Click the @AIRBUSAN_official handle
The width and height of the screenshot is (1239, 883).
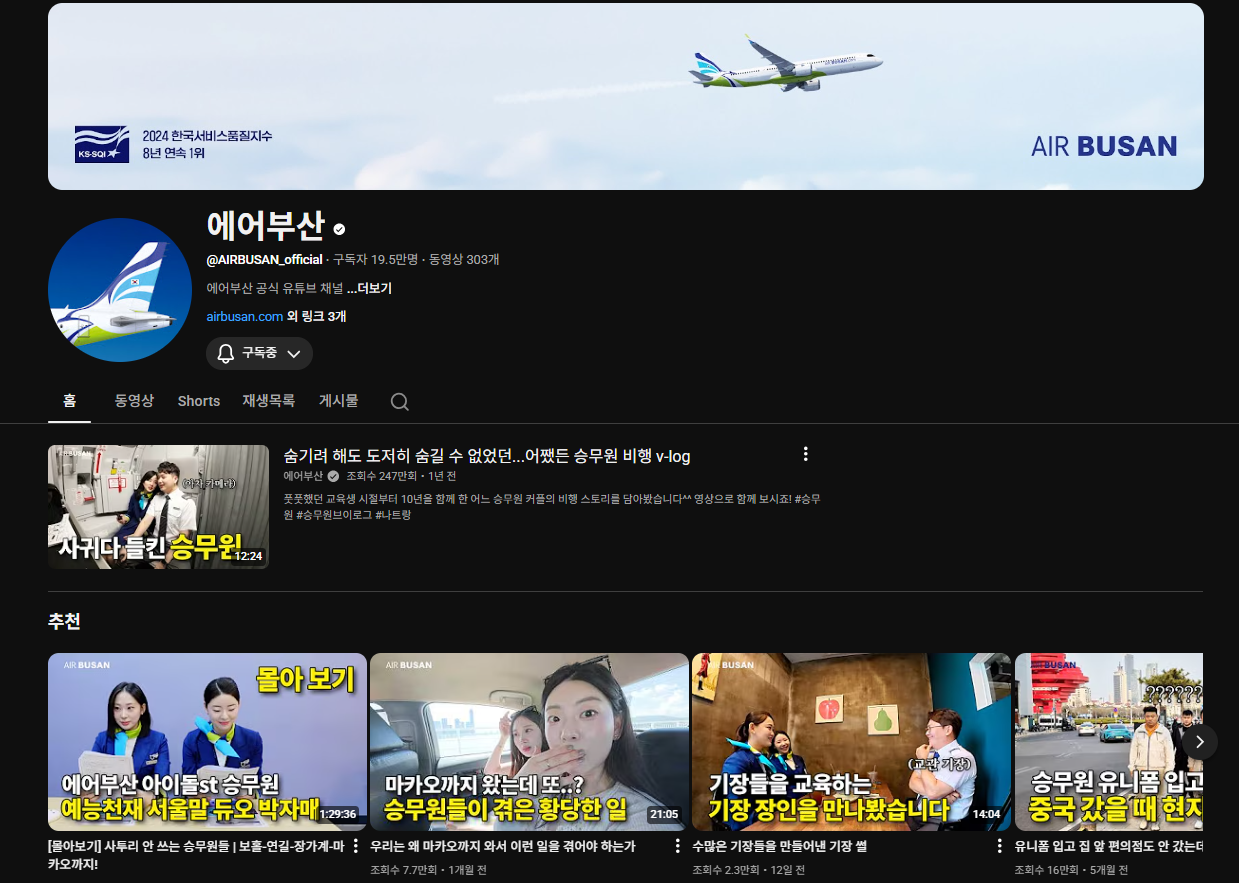[265, 260]
